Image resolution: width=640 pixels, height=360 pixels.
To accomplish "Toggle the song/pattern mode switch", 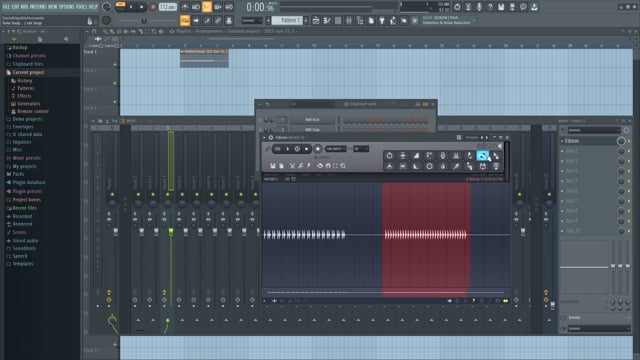I will [x=120, y=7].
